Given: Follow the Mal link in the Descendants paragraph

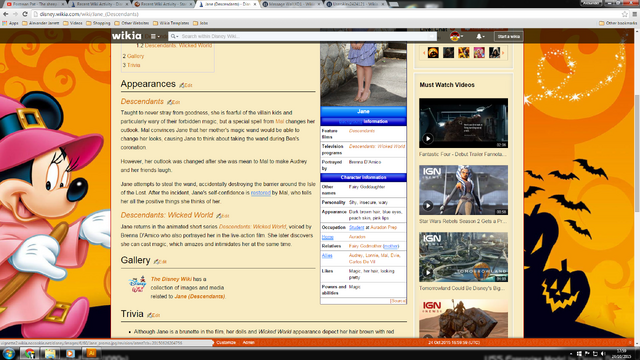Looking at the screenshot, I should [x=280, y=121].
